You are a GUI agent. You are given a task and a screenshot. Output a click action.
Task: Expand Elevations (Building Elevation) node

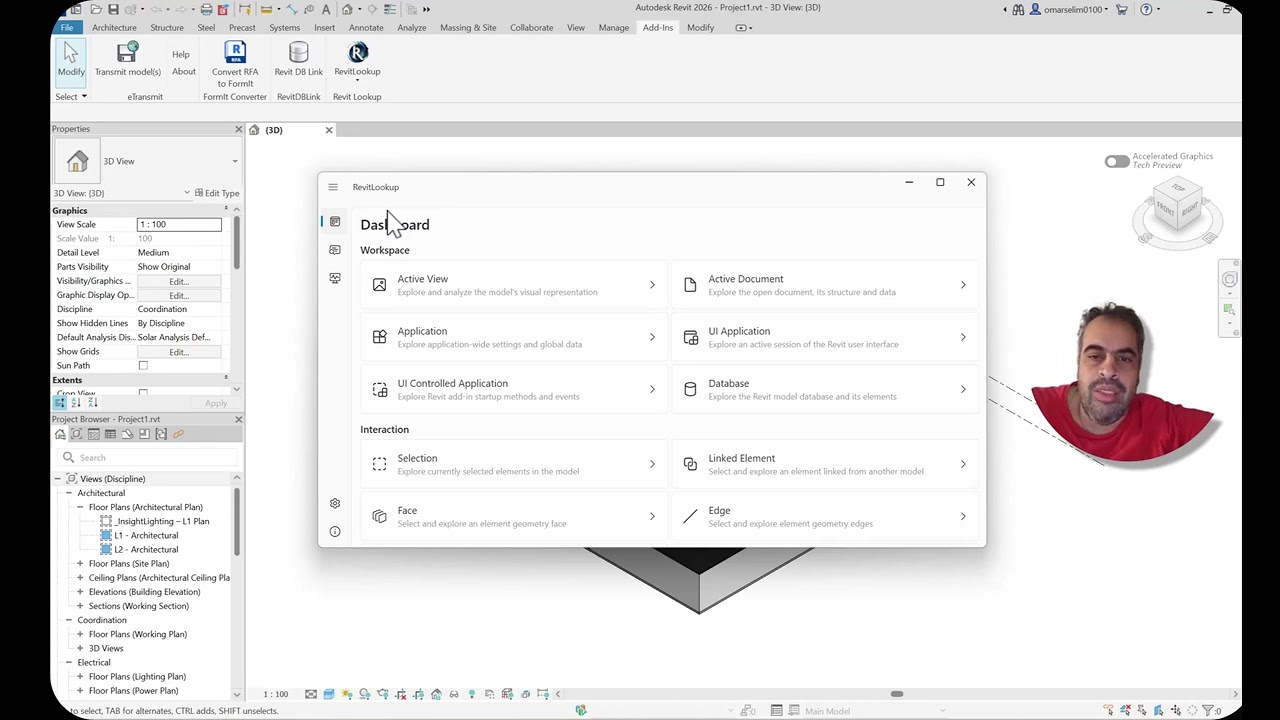click(x=80, y=592)
